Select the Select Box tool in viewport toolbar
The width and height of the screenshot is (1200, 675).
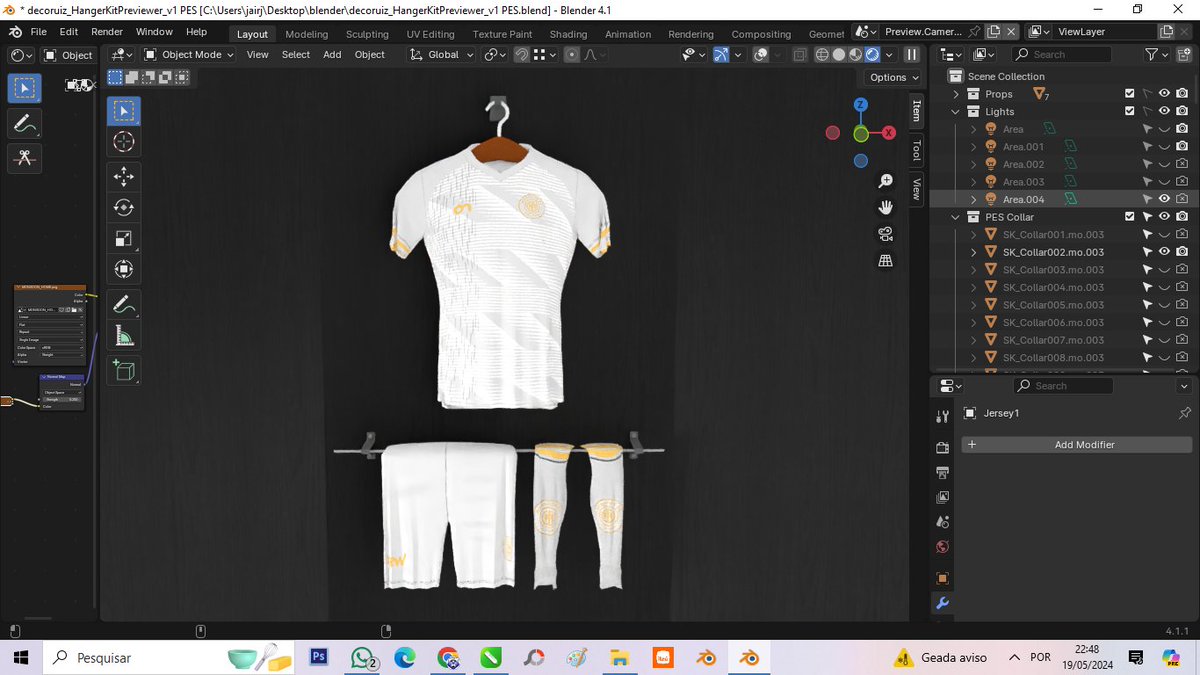click(124, 111)
